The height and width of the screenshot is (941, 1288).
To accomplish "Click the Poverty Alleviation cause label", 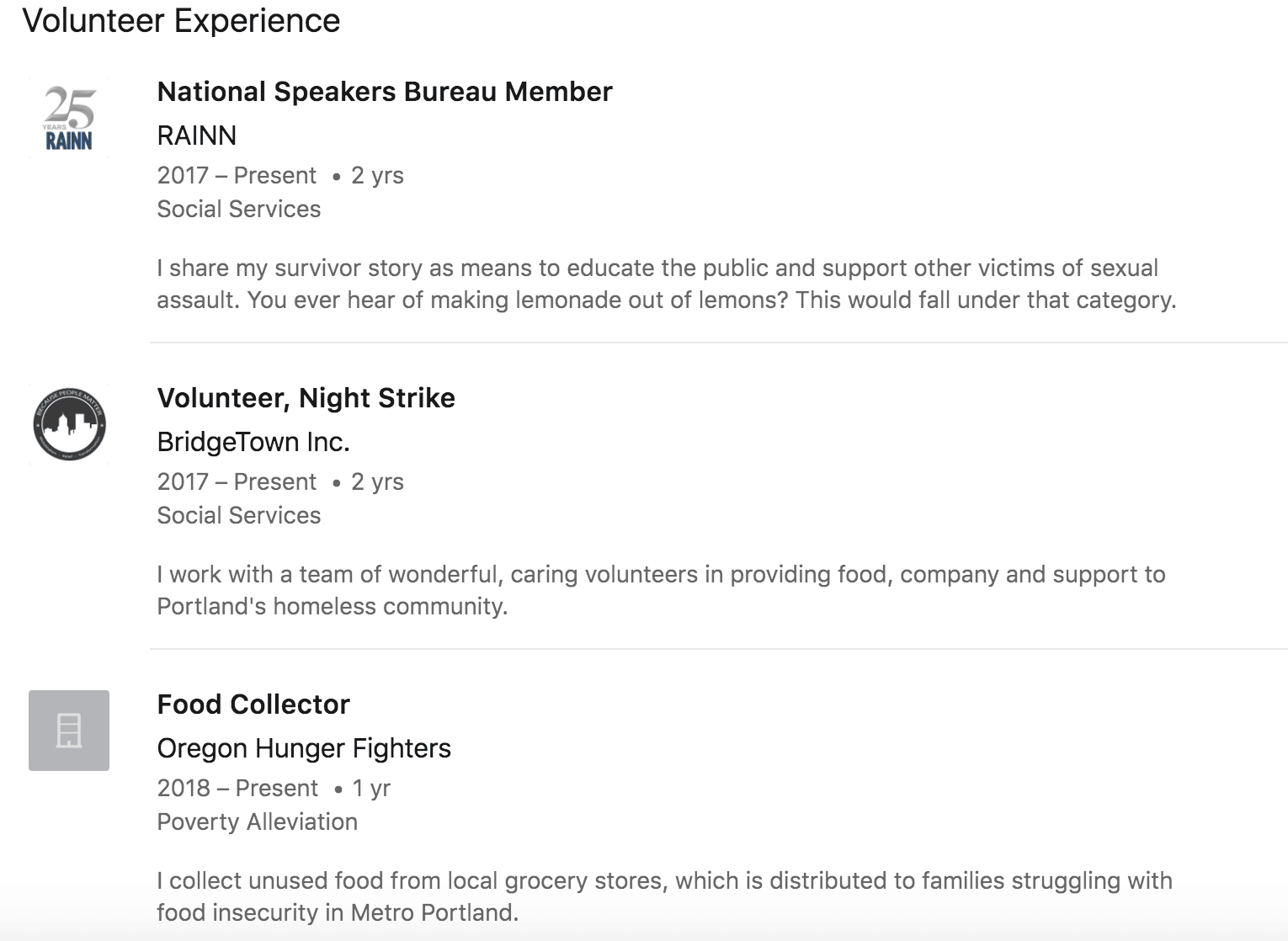I will pos(257,822).
